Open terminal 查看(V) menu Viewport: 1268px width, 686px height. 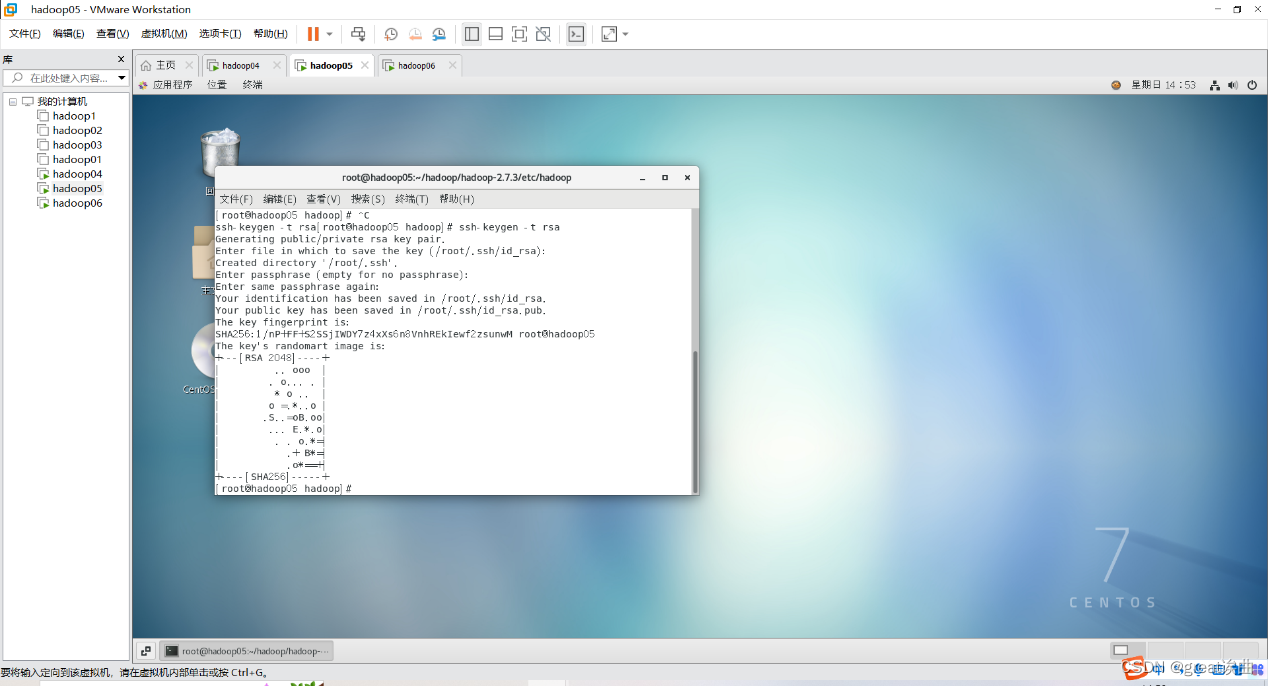tap(324, 199)
